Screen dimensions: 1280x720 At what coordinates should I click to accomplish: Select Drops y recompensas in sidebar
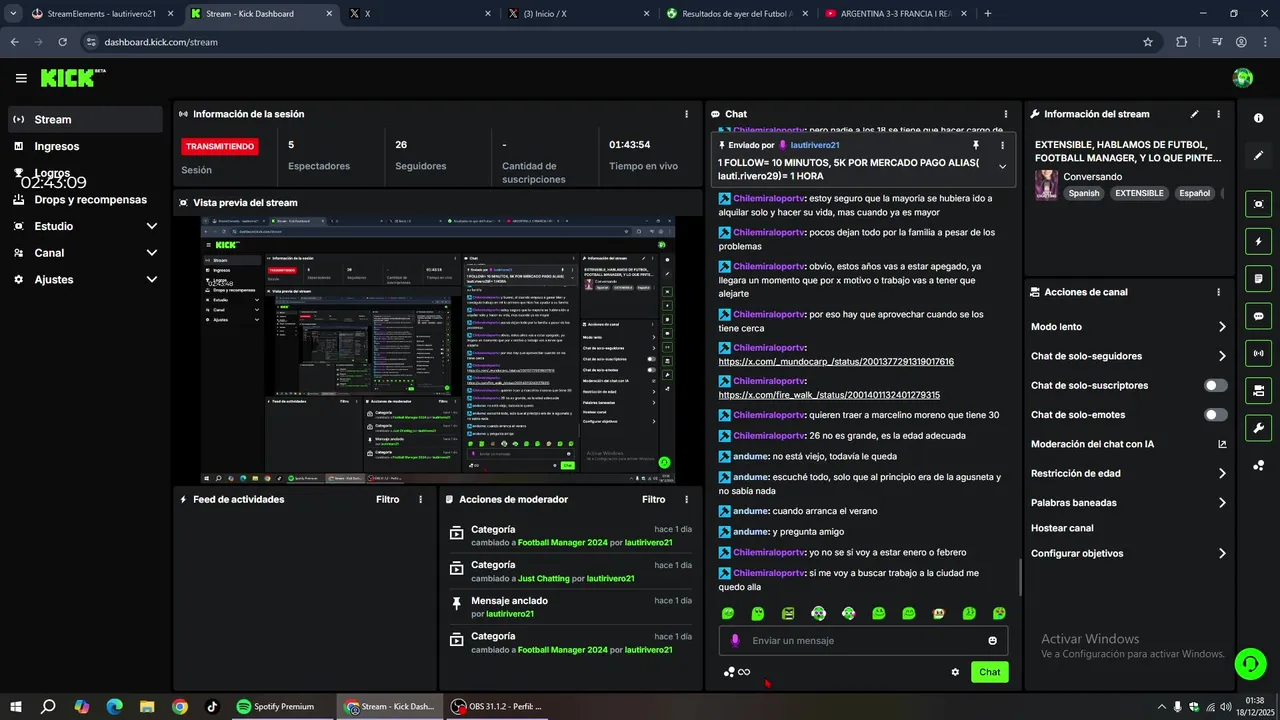86,199
